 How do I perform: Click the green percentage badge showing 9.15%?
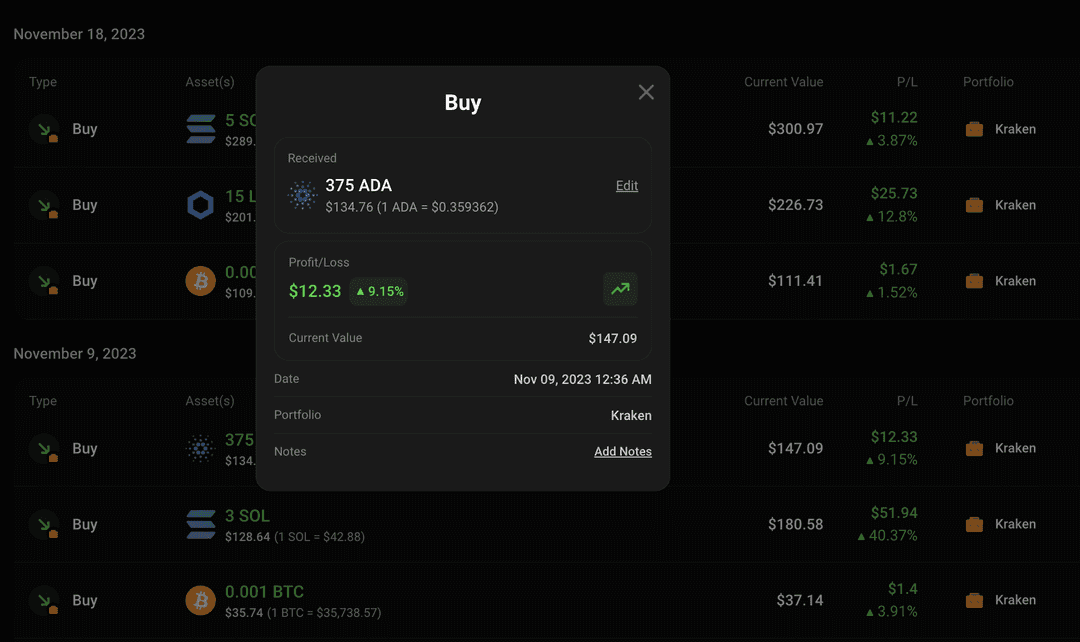click(x=378, y=291)
